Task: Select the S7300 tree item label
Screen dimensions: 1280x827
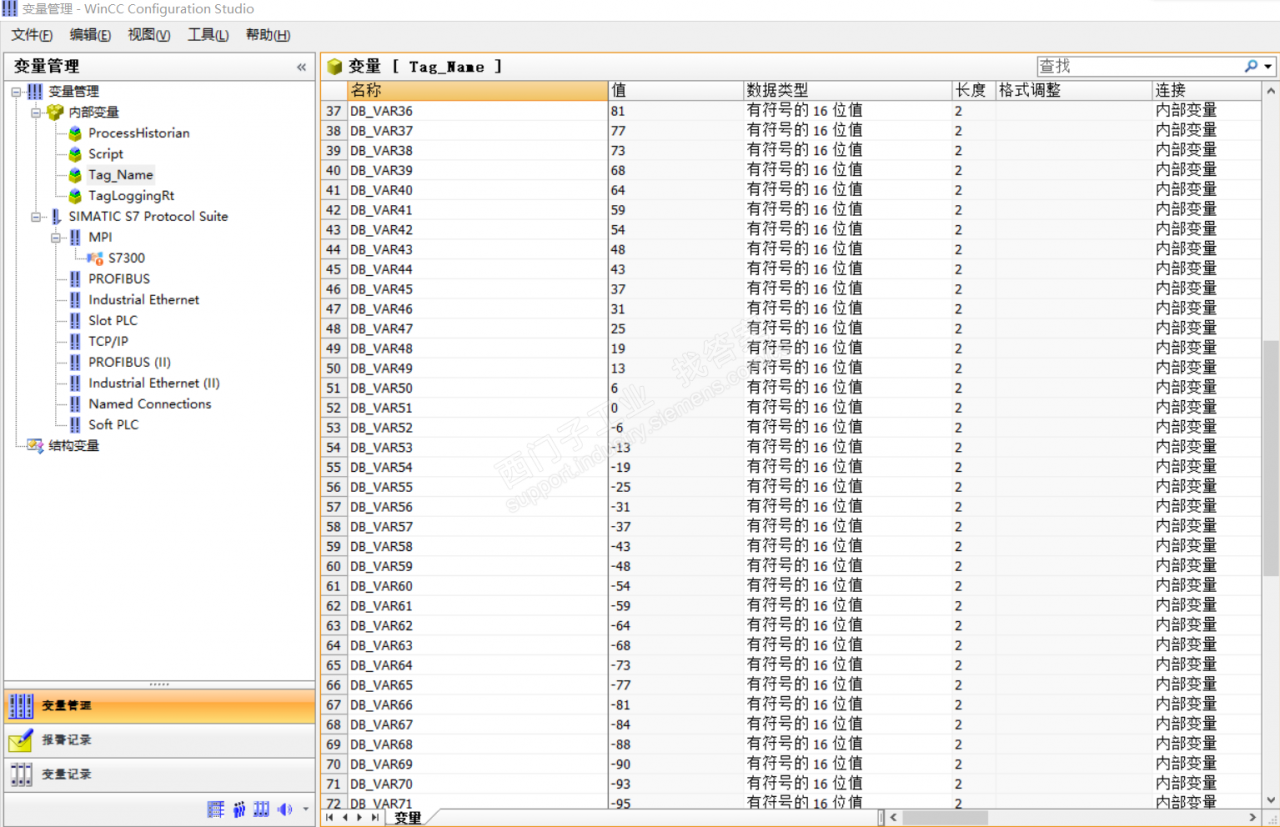Action: click(127, 258)
